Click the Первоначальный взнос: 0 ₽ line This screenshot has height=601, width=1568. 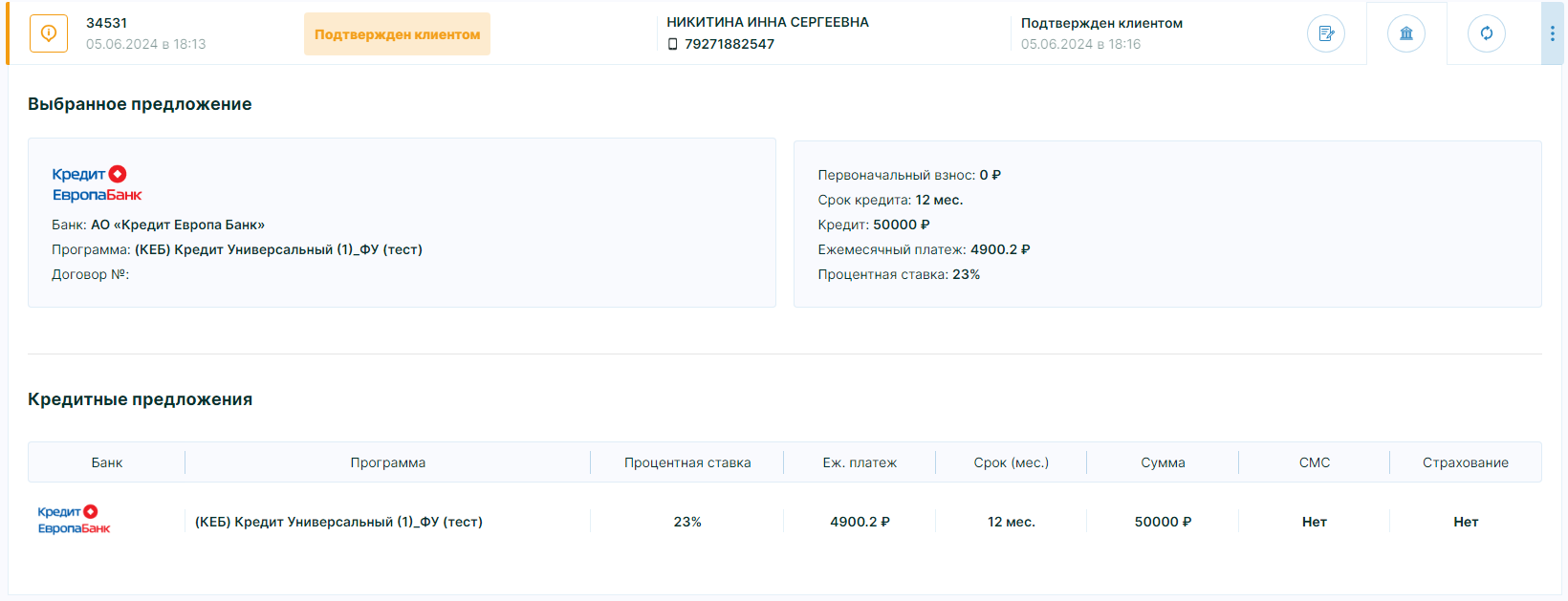coord(909,175)
